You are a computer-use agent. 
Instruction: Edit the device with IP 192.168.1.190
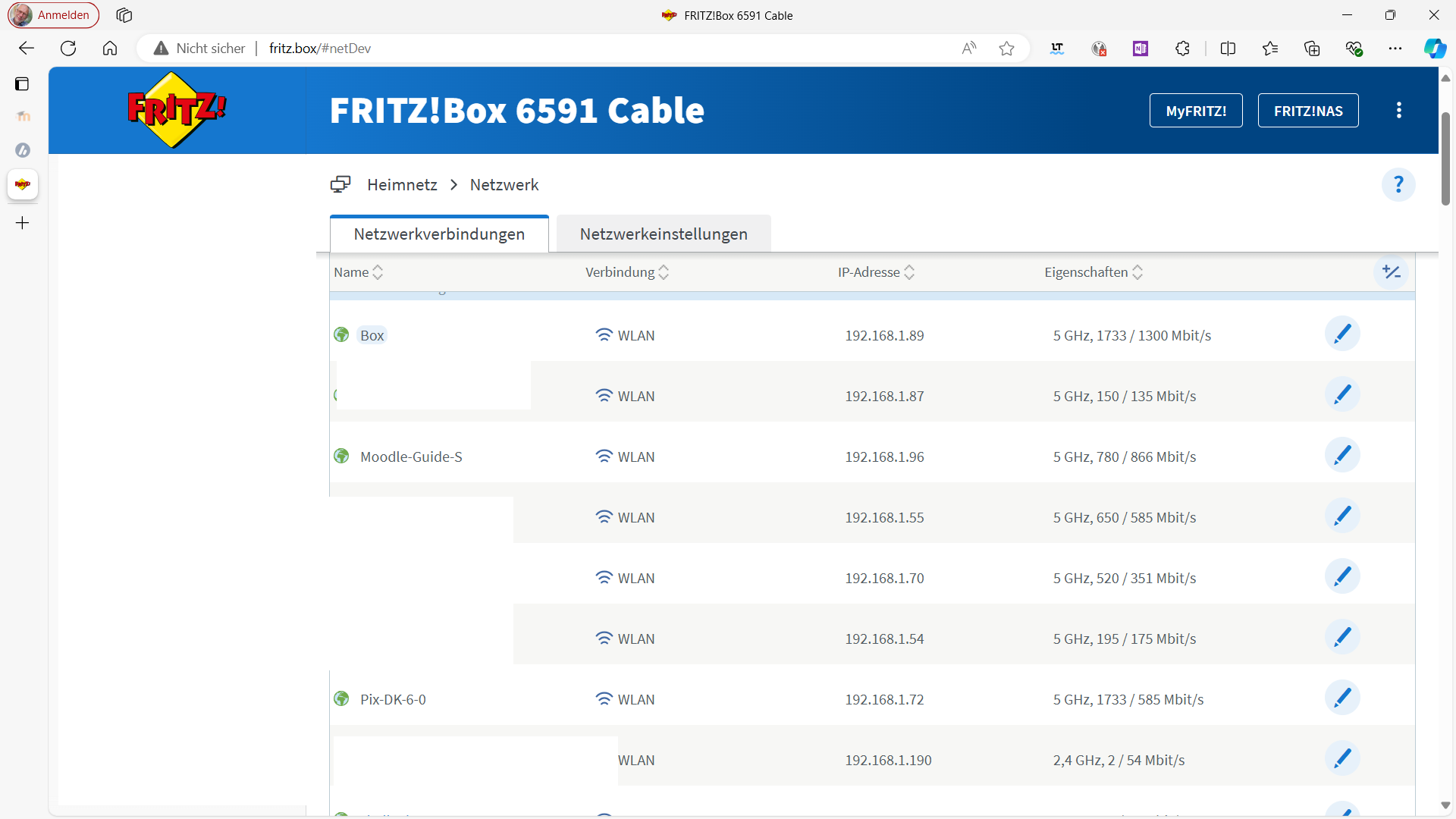pos(1342,758)
